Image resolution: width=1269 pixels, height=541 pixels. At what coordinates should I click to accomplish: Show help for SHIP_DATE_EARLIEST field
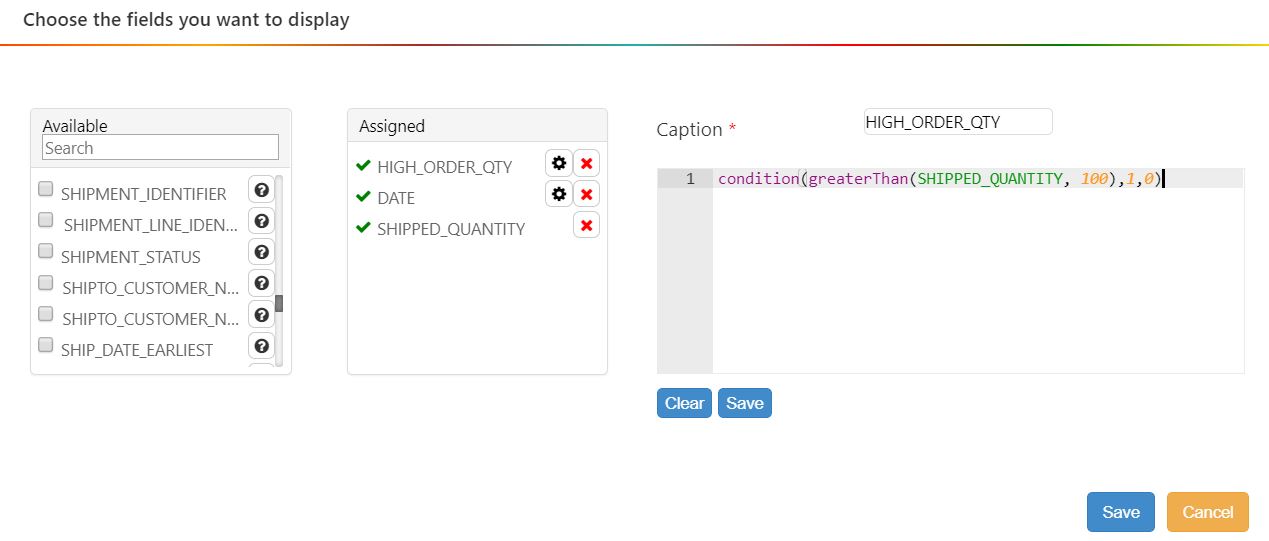pos(261,346)
